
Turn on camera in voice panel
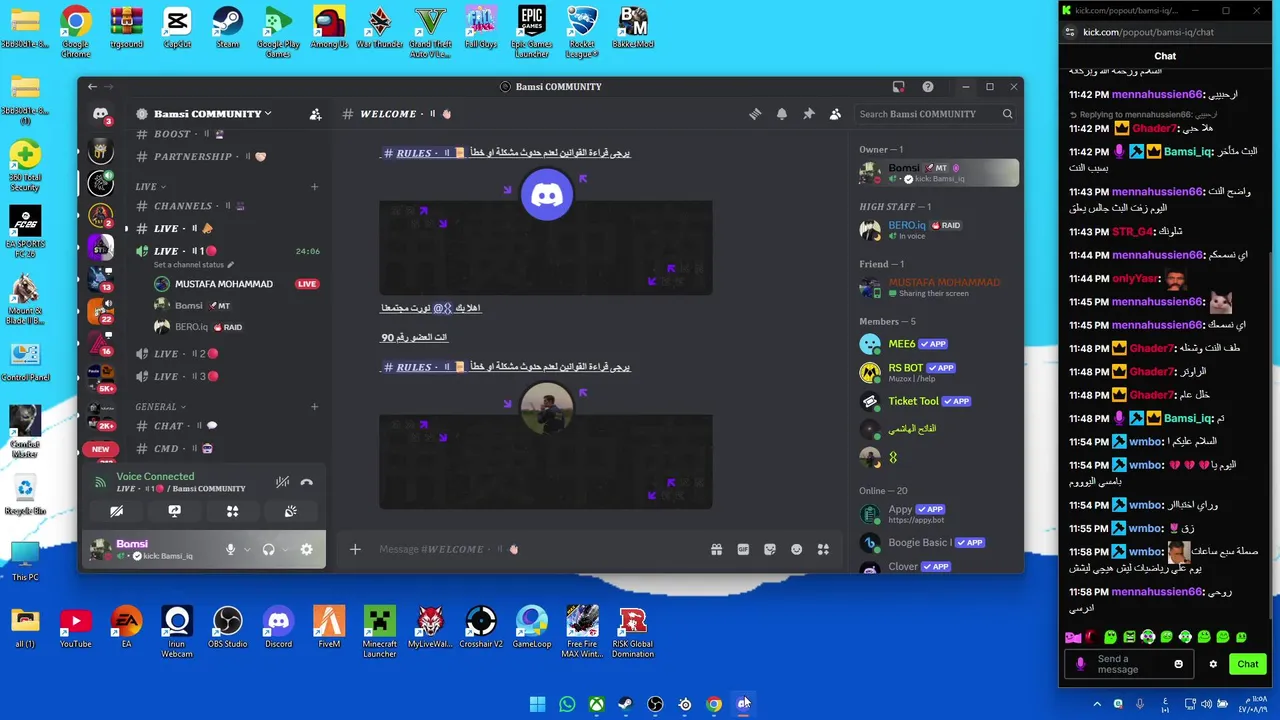tap(117, 511)
